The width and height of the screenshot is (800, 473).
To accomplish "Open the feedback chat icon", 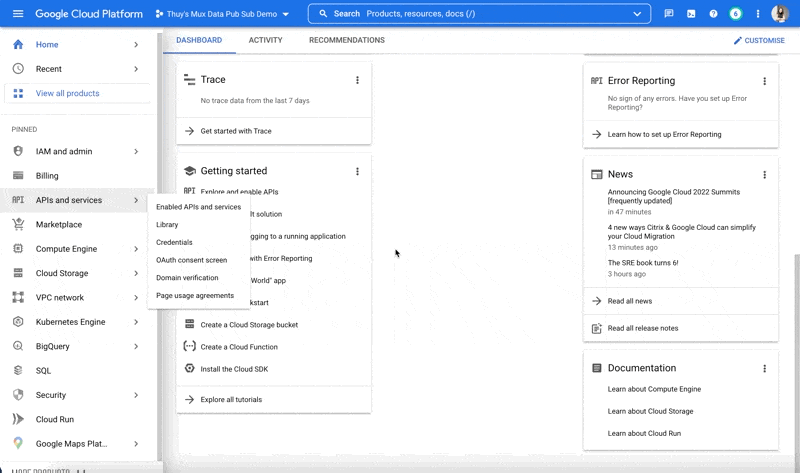I will [669, 14].
